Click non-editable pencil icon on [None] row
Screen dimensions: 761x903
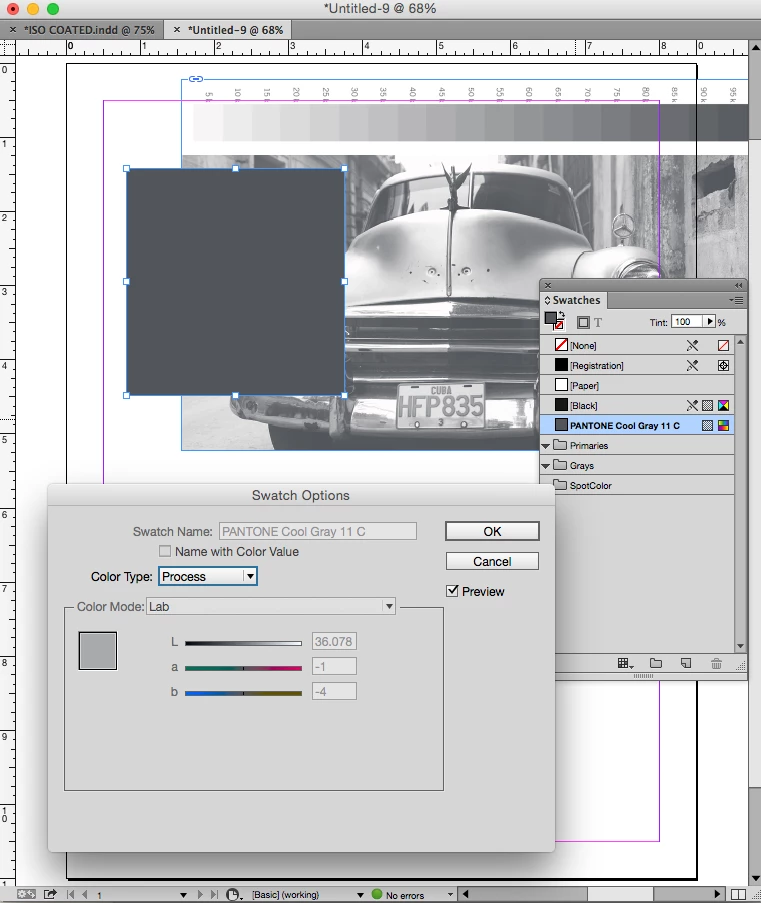692,346
